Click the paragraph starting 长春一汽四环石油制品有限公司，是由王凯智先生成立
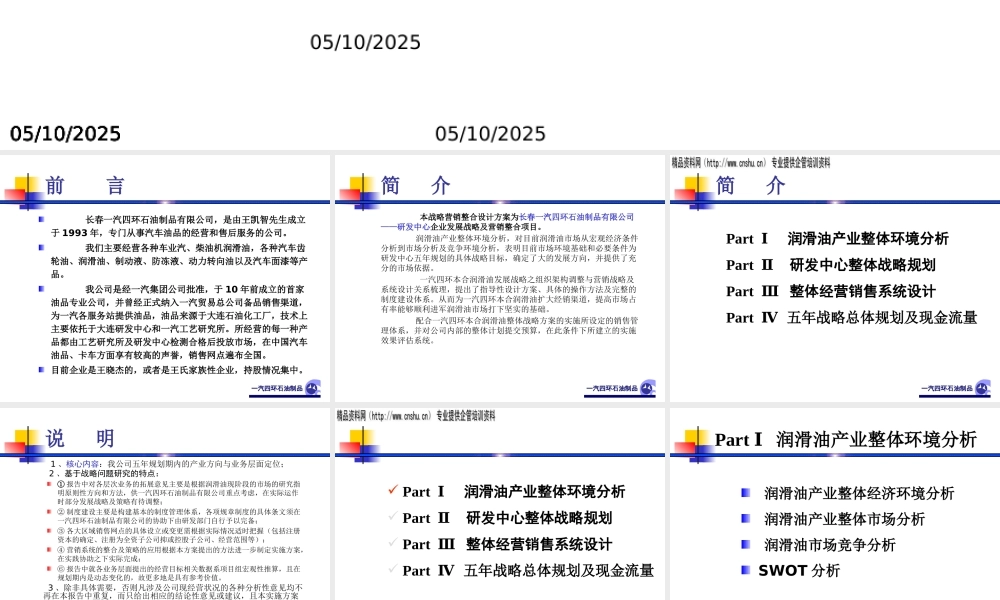The image size is (1000, 600). pos(179,226)
